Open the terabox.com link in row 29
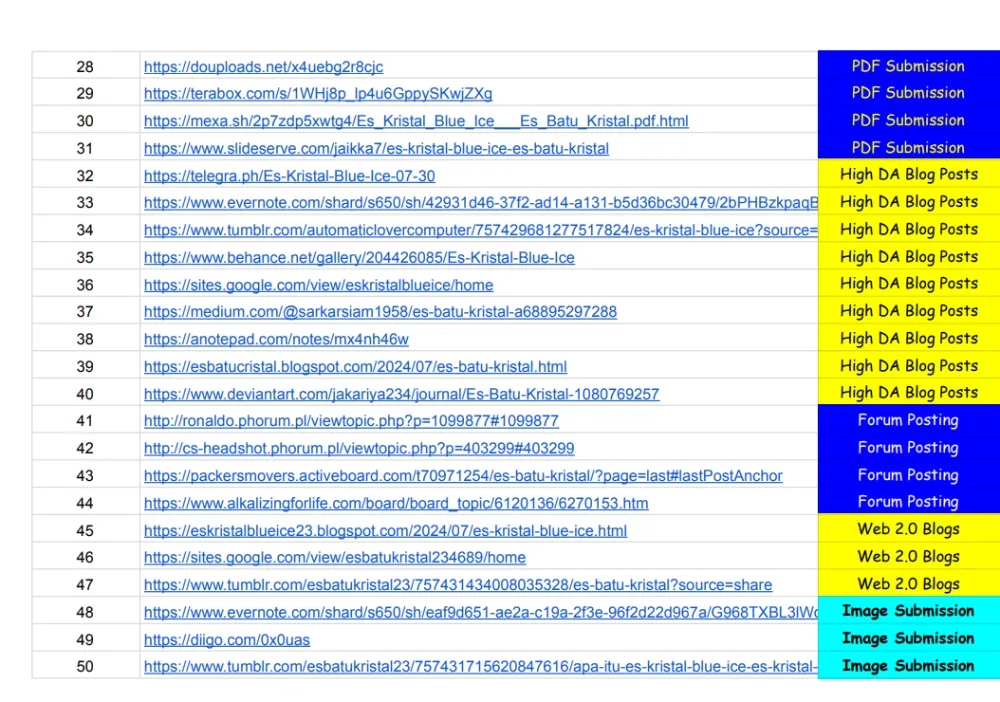1000x702 pixels. click(x=318, y=94)
